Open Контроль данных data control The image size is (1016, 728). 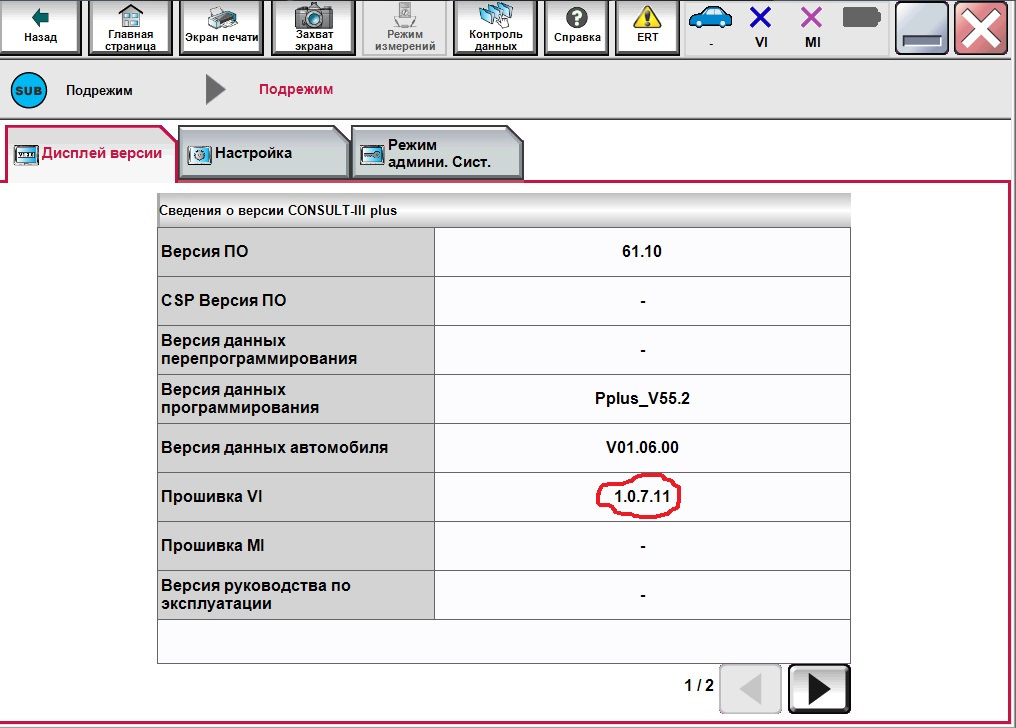[496, 27]
